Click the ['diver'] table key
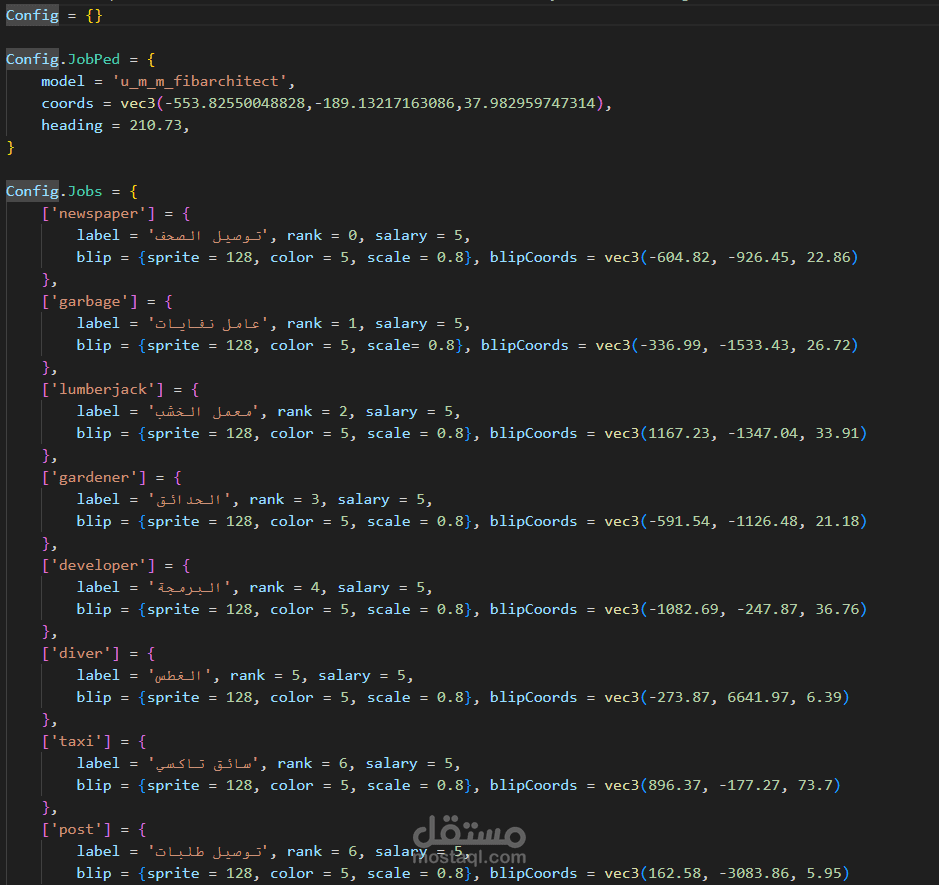 coord(81,654)
